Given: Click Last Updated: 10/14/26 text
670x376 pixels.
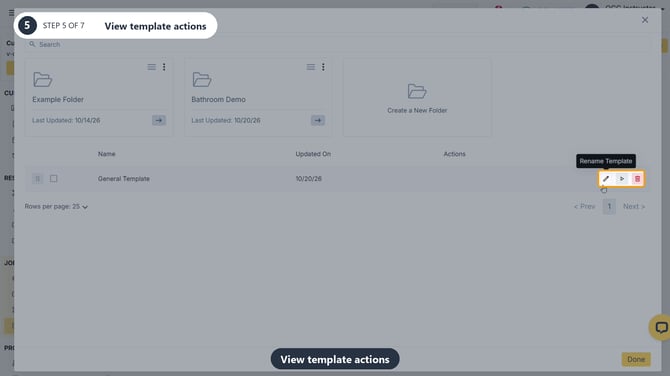Looking at the screenshot, I should coord(66,120).
